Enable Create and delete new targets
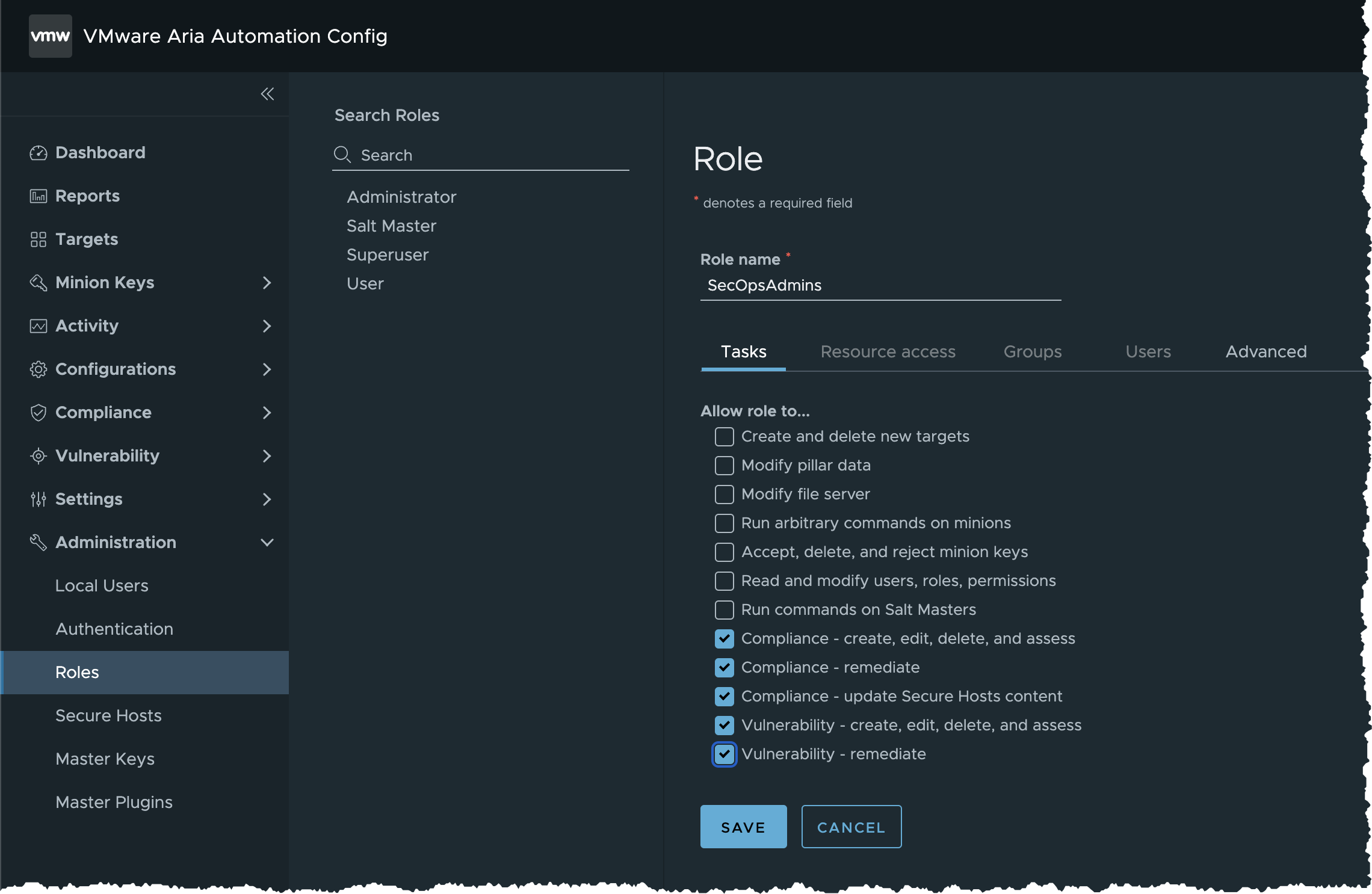 coord(725,437)
